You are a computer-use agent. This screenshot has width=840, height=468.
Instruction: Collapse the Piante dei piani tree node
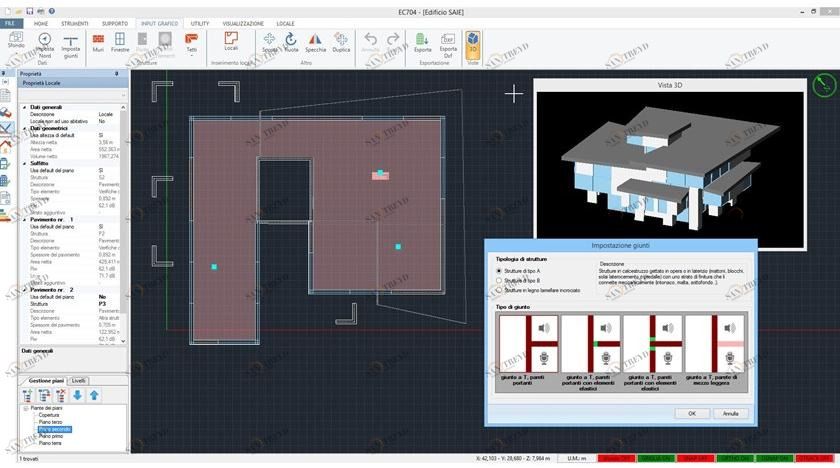(x=25, y=408)
